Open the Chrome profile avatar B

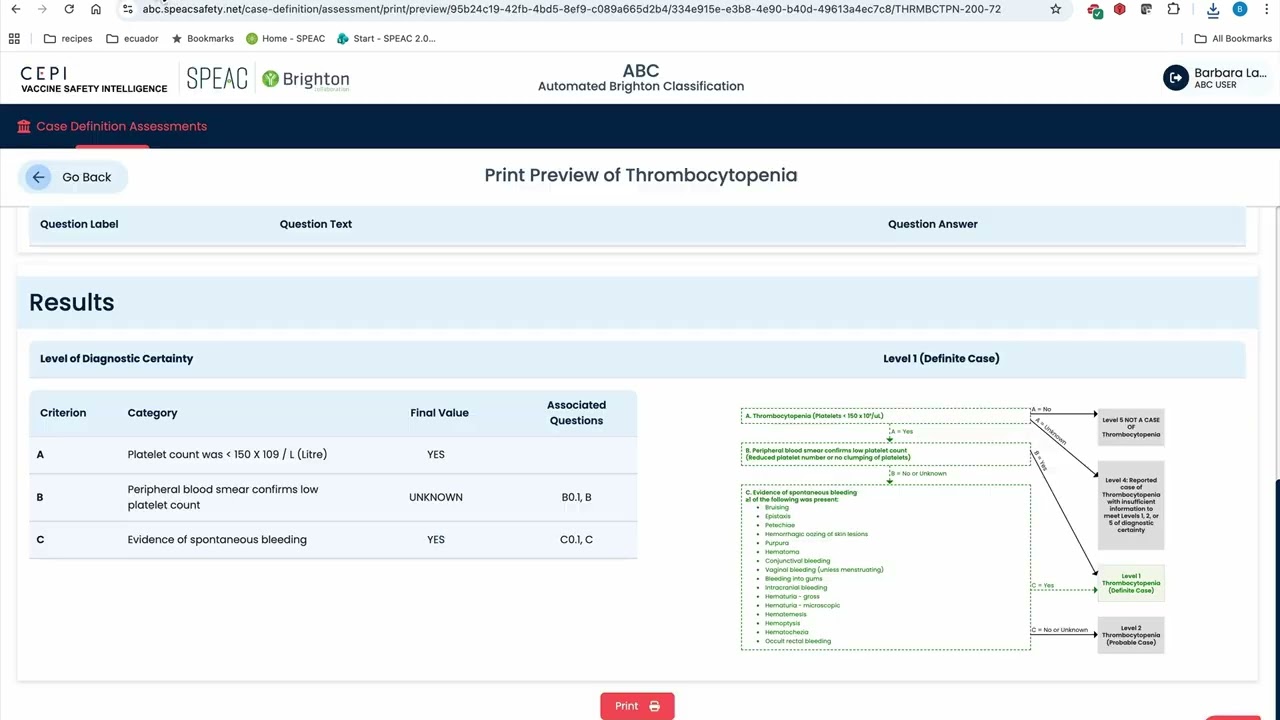point(1240,9)
